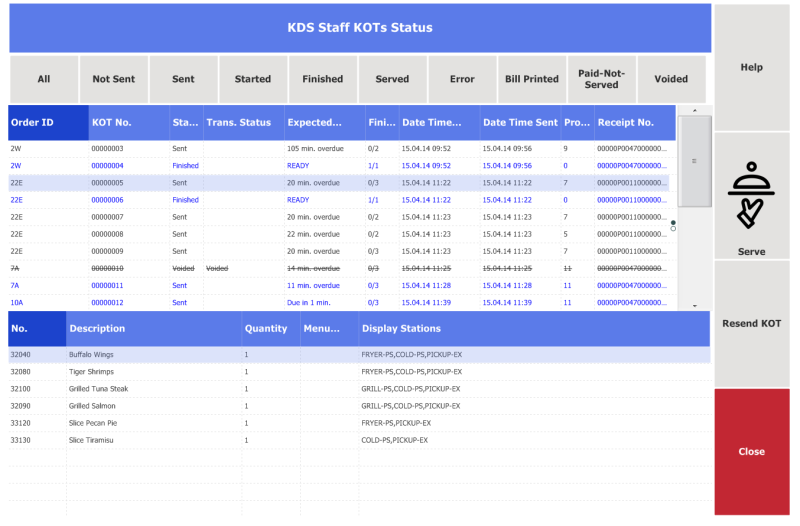Click scrollbar up arrow in KOT list
Image resolution: width=800 pixels, height=526 pixels.
(694, 110)
